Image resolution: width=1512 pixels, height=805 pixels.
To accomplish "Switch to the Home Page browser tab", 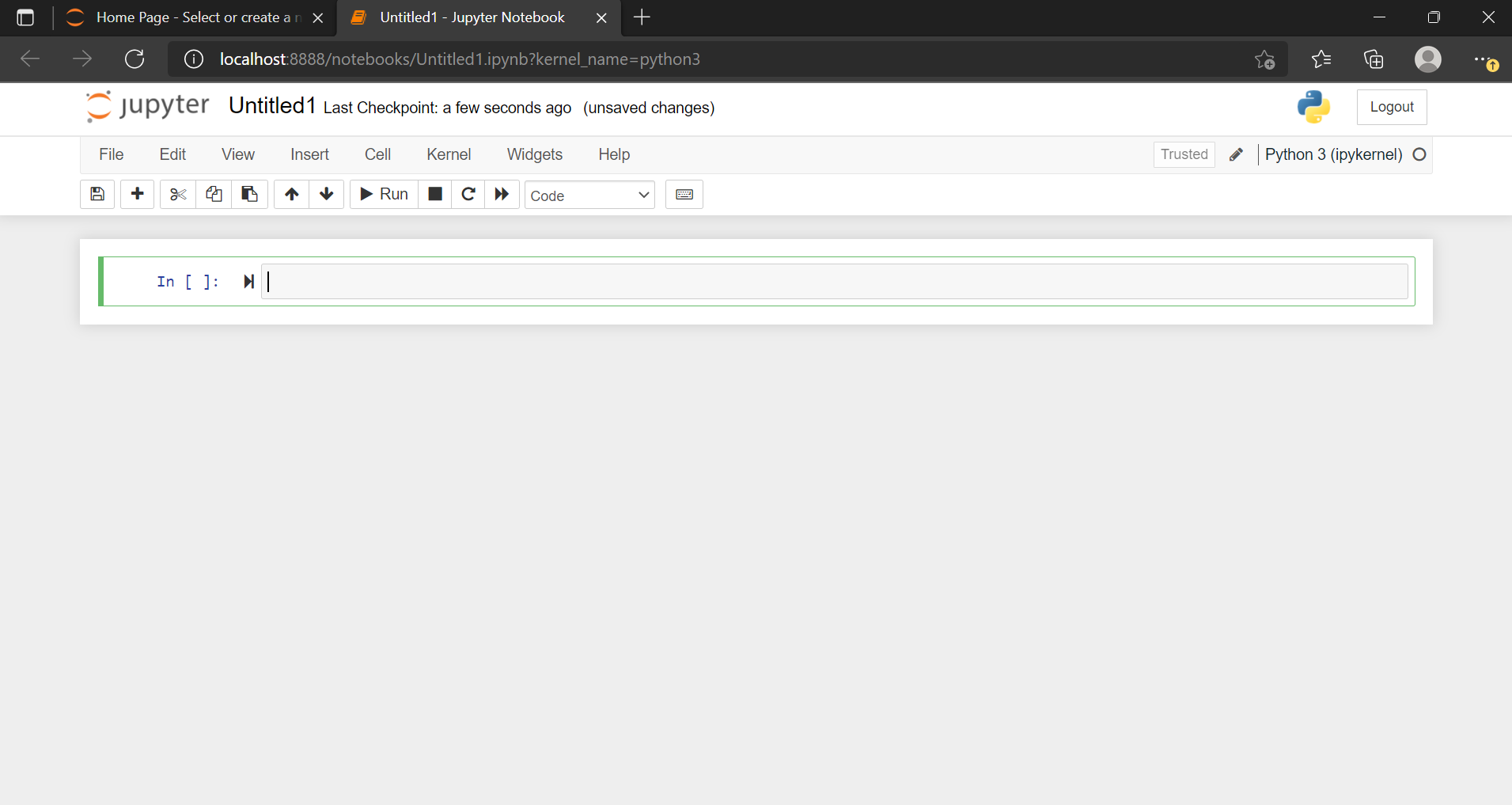I will 193,17.
